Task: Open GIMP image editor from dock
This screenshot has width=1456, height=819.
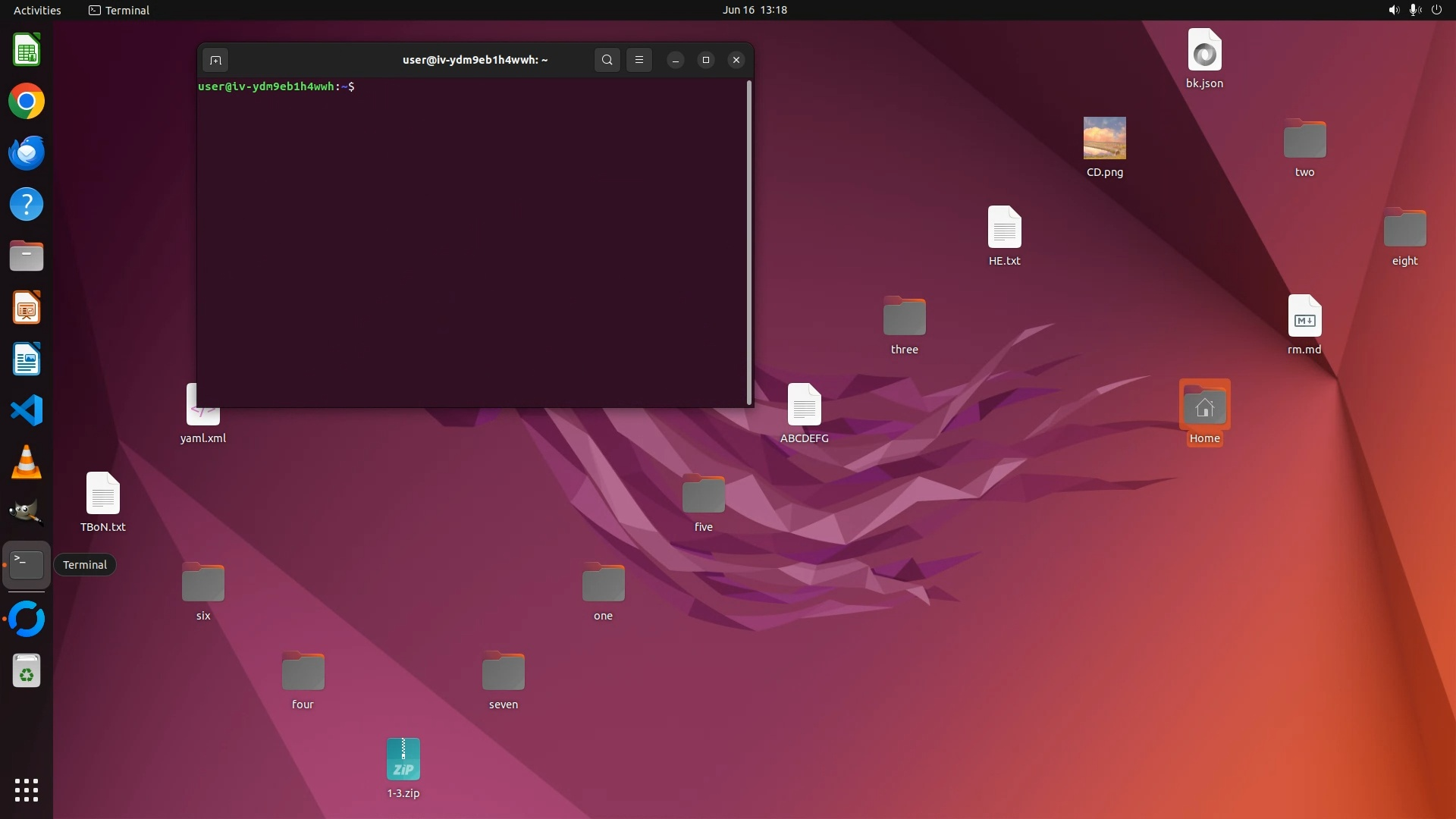Action: tap(27, 513)
